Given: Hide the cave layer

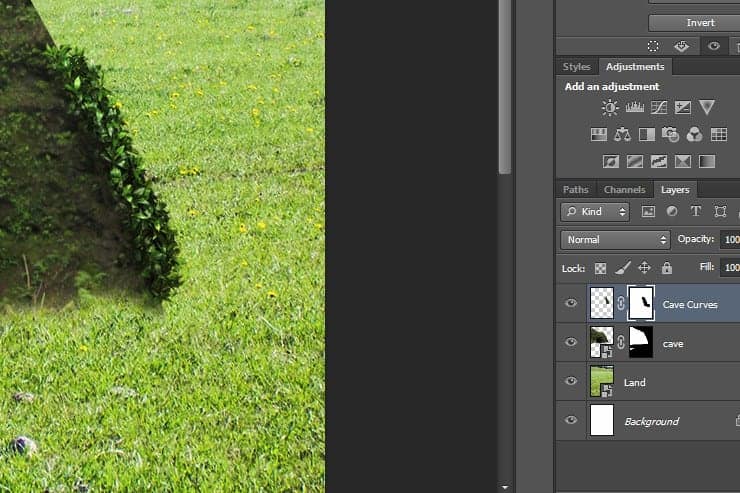Looking at the screenshot, I should coord(571,342).
